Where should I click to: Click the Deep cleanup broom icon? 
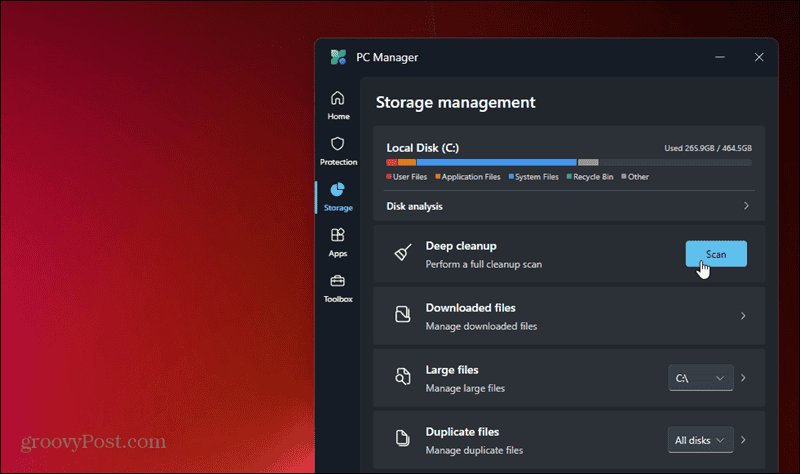[x=403, y=253]
